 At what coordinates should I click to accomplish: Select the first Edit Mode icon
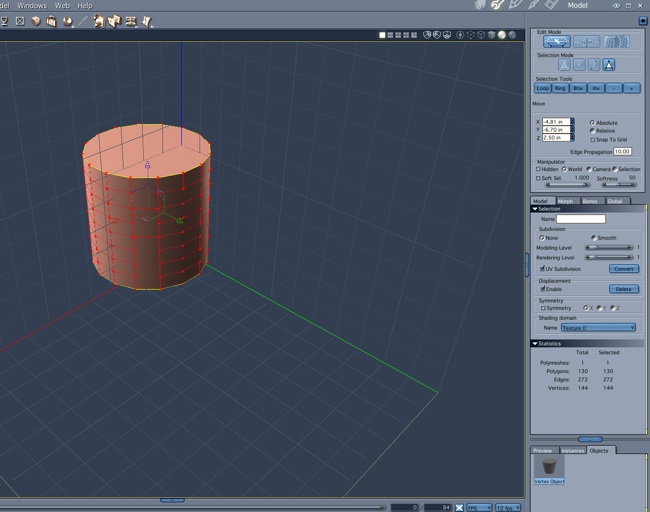[x=557, y=42]
